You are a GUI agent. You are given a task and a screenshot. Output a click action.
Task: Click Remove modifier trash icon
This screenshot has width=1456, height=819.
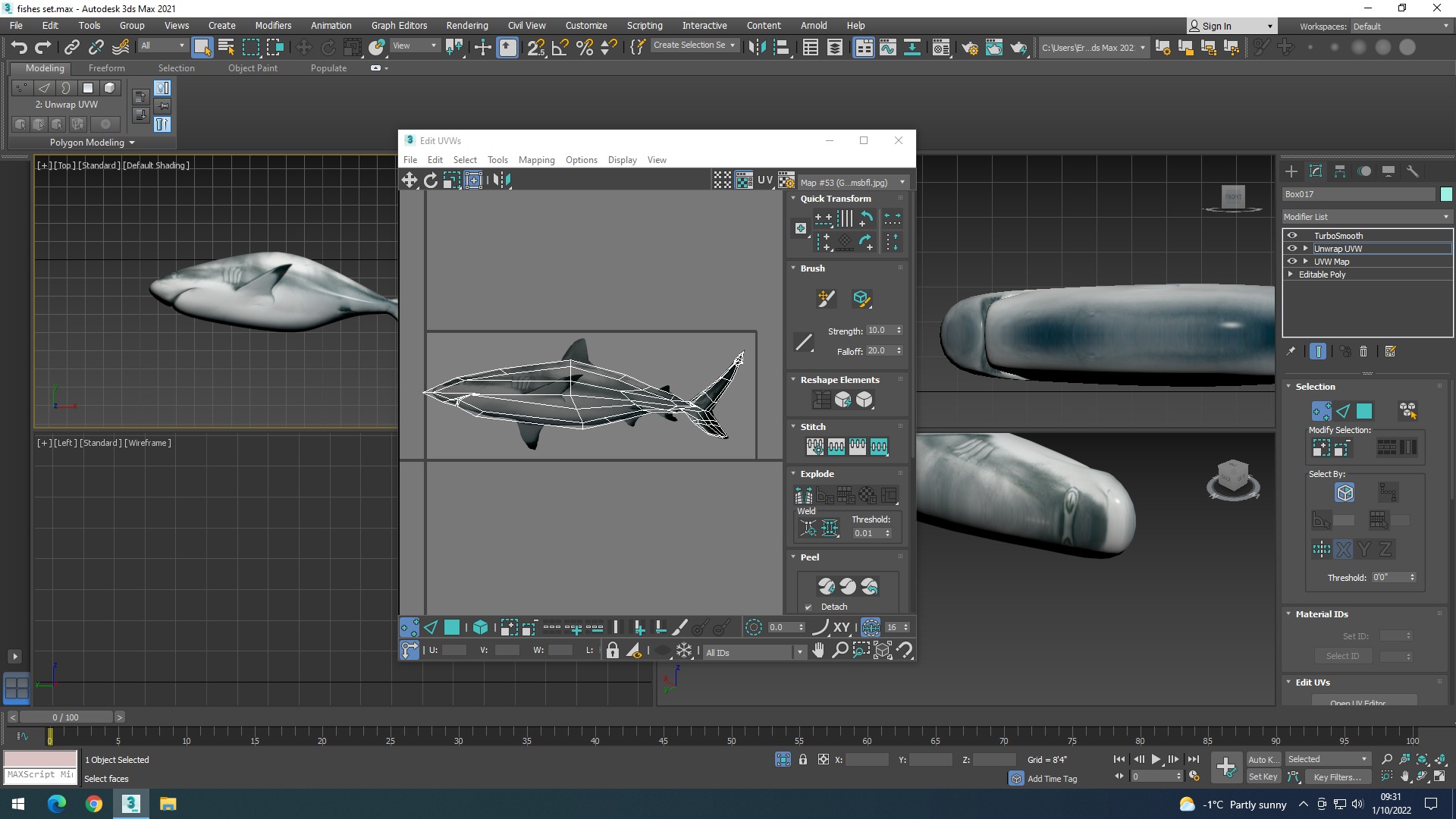pos(1363,351)
